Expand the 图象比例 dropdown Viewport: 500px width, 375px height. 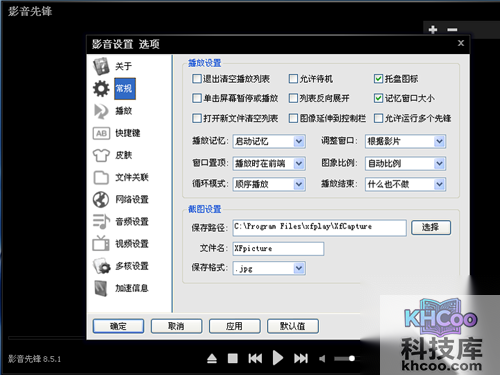(406, 163)
